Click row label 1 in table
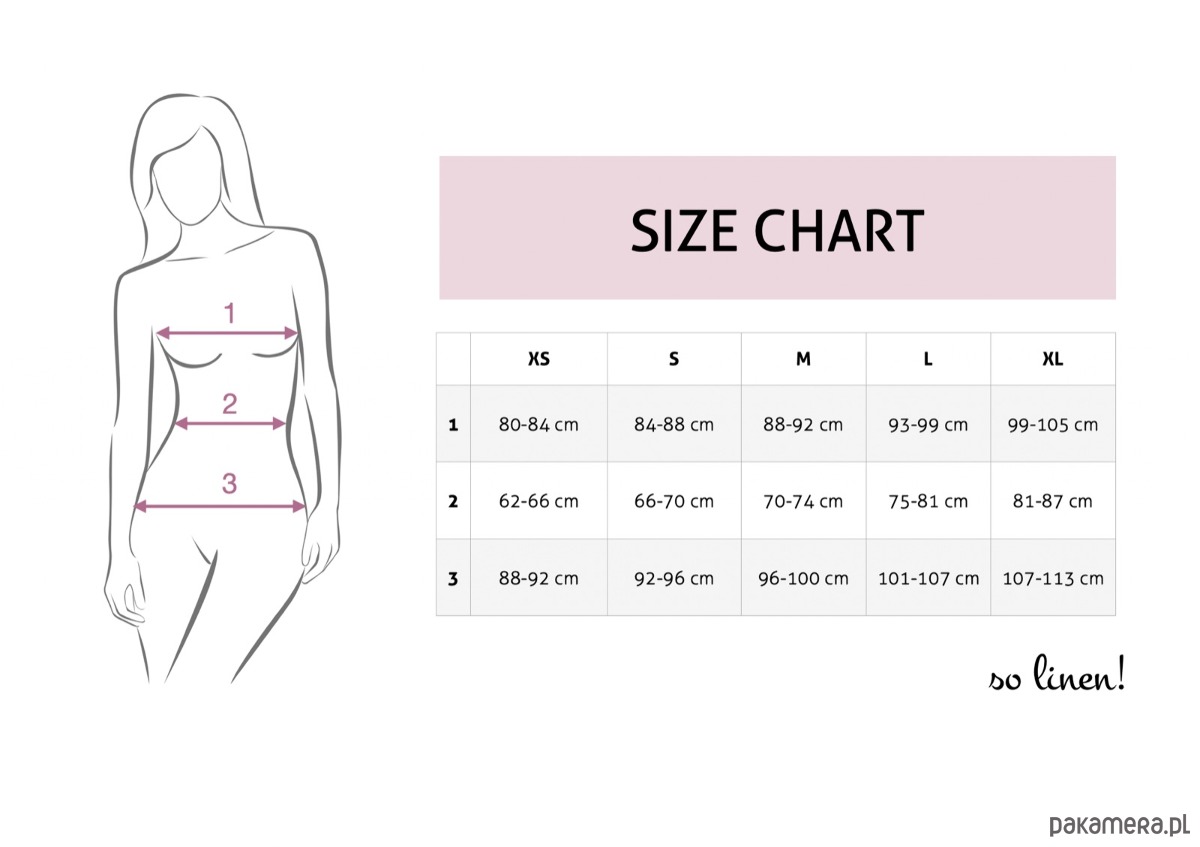The image size is (1200, 847). click(453, 424)
